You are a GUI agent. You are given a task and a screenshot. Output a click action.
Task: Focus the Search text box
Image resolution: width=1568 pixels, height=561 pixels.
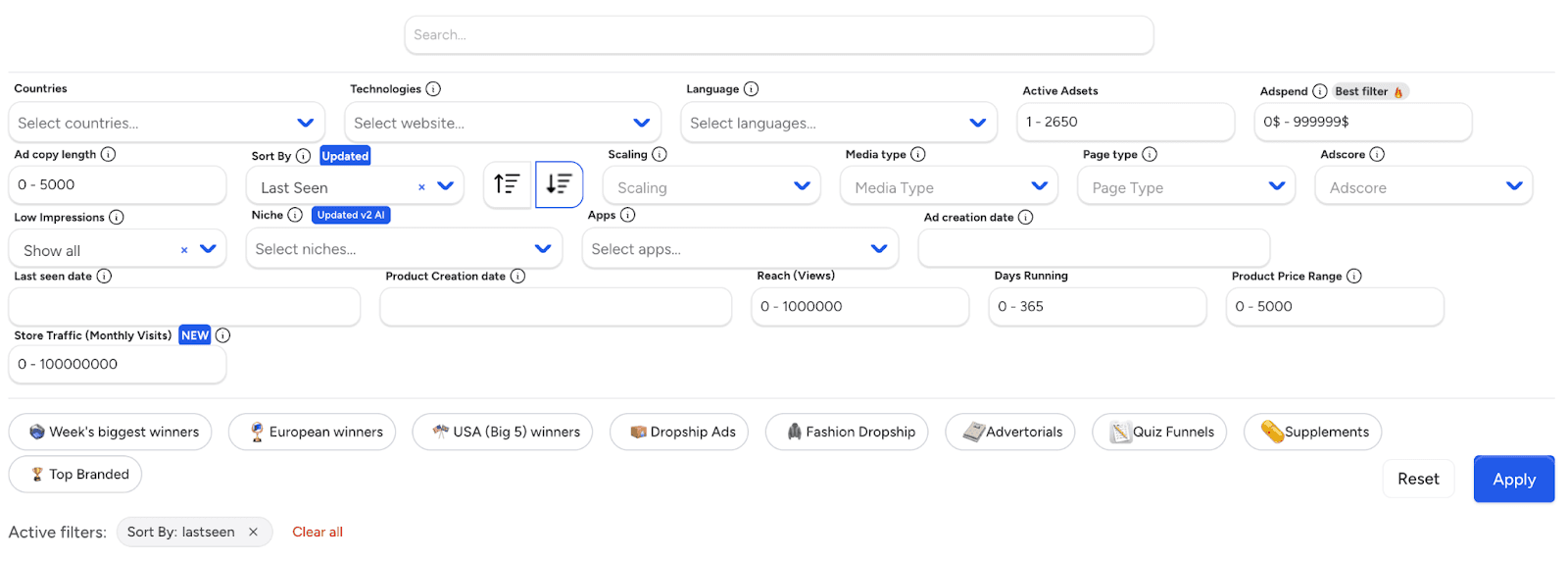point(779,35)
